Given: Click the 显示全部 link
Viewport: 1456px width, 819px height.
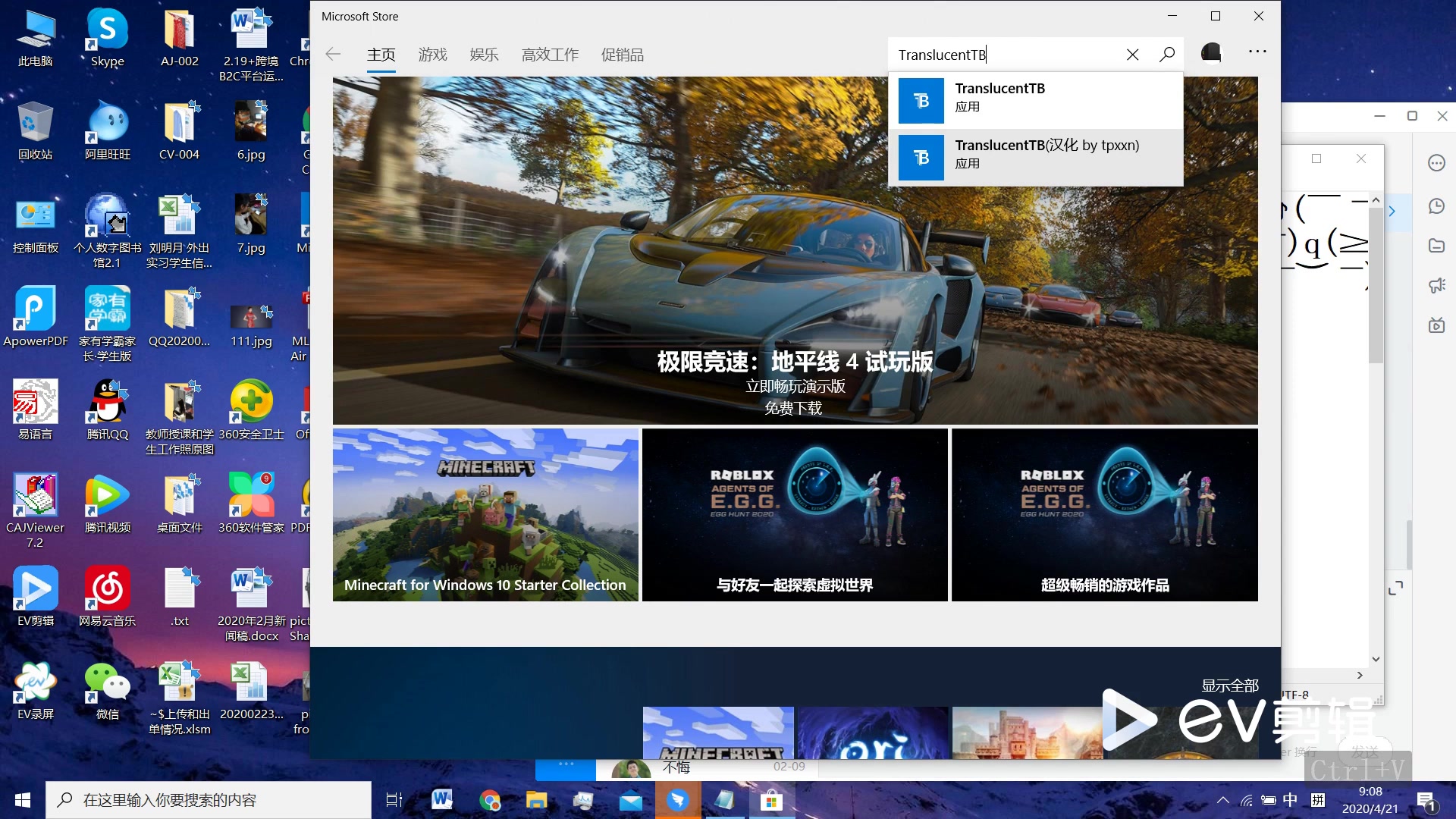Looking at the screenshot, I should 1229,686.
